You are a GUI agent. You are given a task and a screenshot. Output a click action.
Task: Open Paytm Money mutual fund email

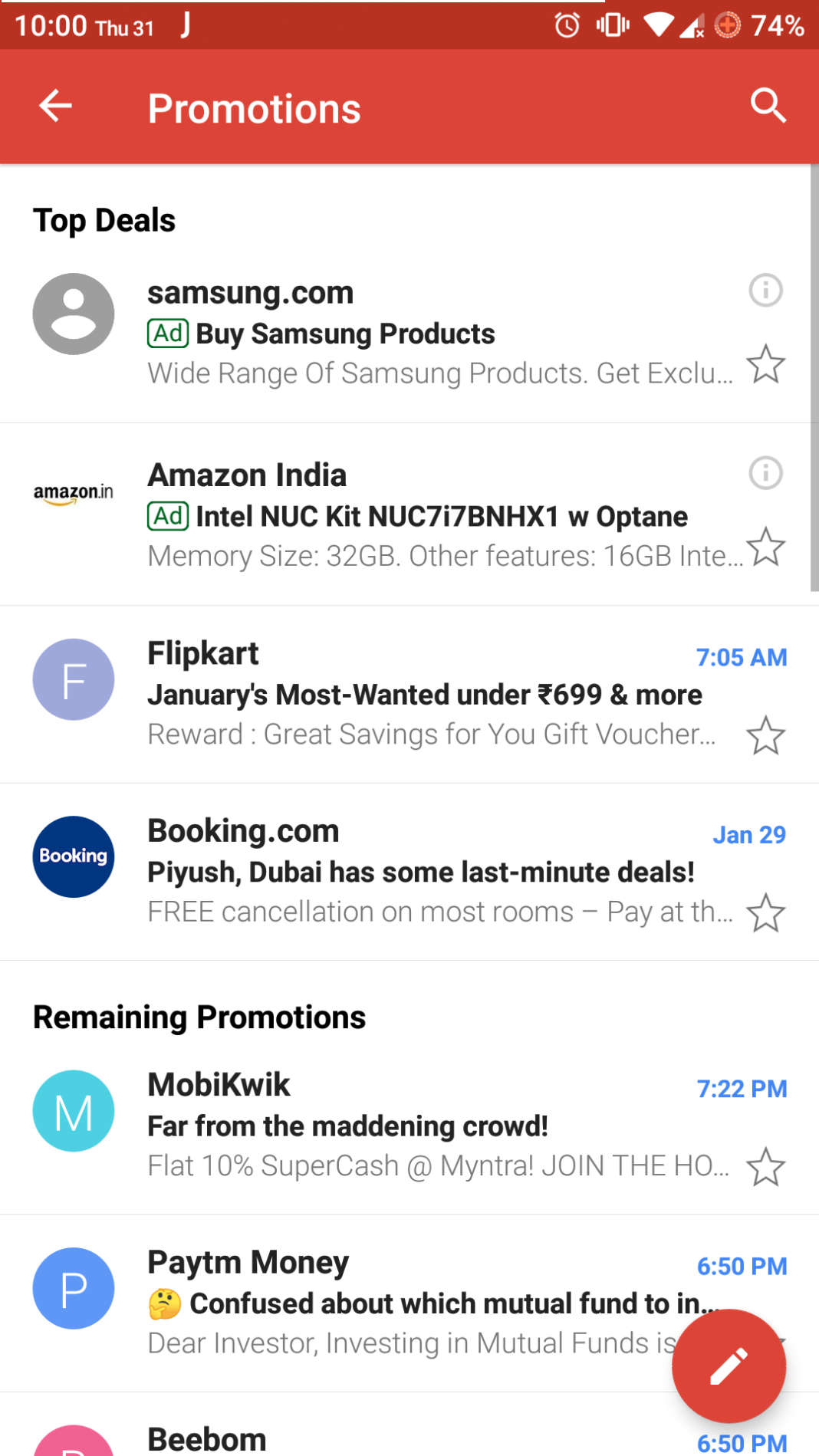(x=406, y=1303)
